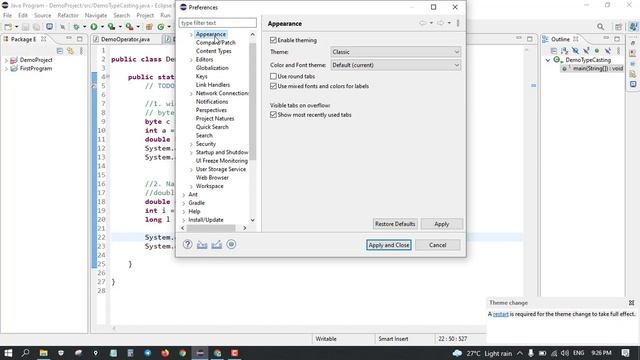Collapse DemoTypeCasting in Outline
The image size is (640, 360).
pyautogui.click(x=548, y=60)
